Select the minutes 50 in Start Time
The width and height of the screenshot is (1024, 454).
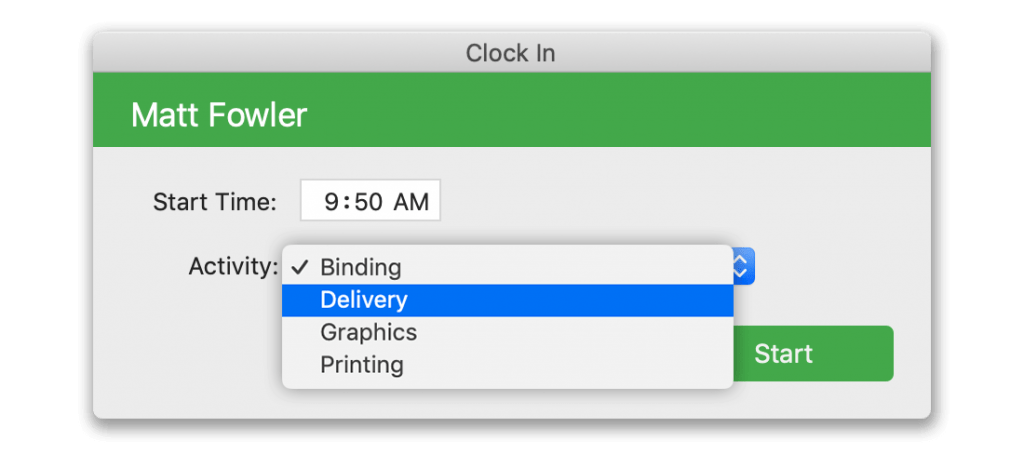click(368, 202)
